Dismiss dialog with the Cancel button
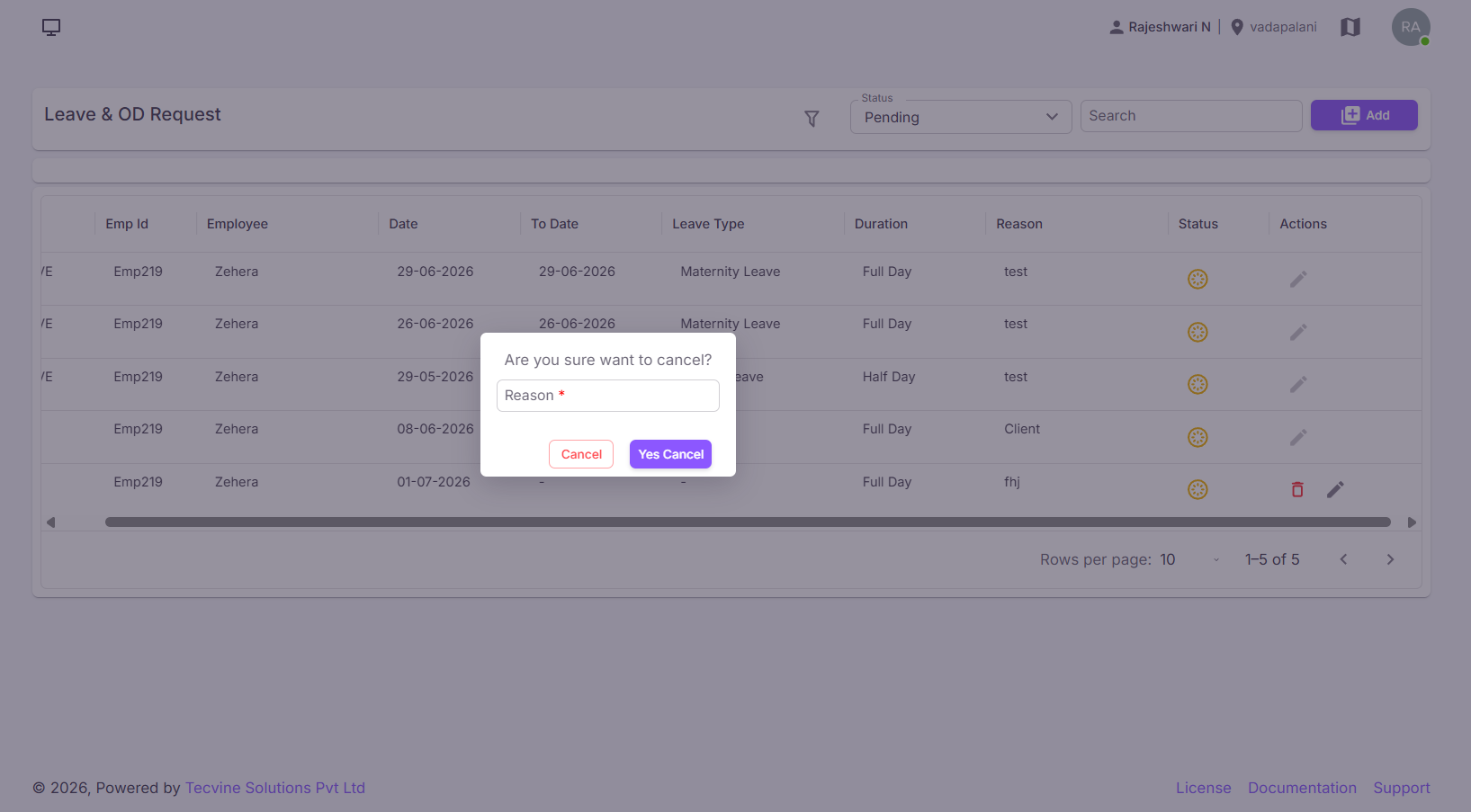Viewport: 1471px width, 812px height. (x=581, y=454)
